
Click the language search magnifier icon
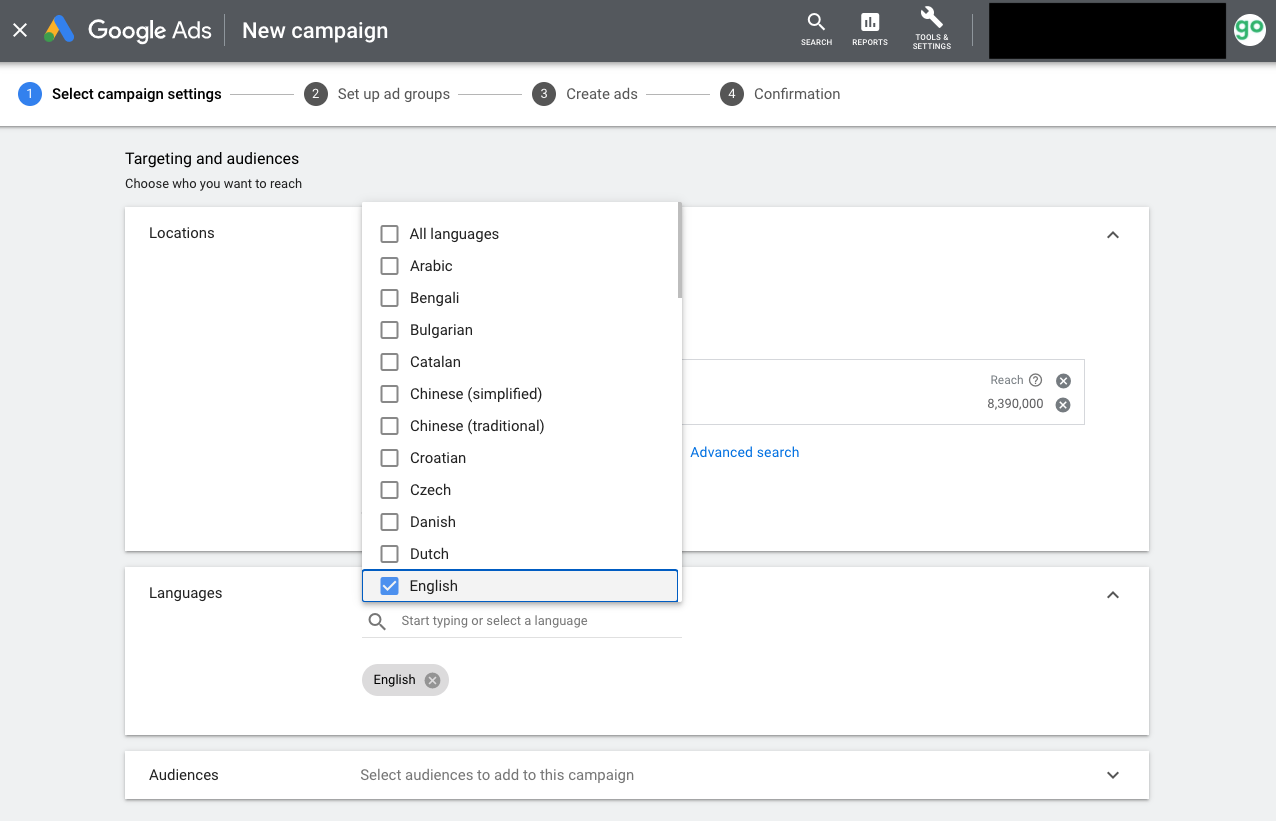pyautogui.click(x=377, y=621)
